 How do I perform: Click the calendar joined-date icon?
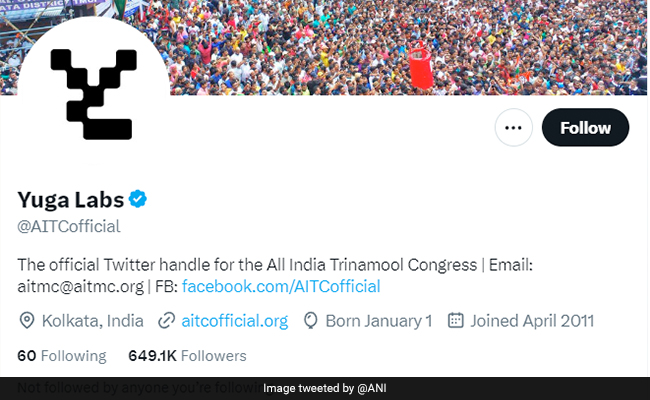tap(456, 321)
